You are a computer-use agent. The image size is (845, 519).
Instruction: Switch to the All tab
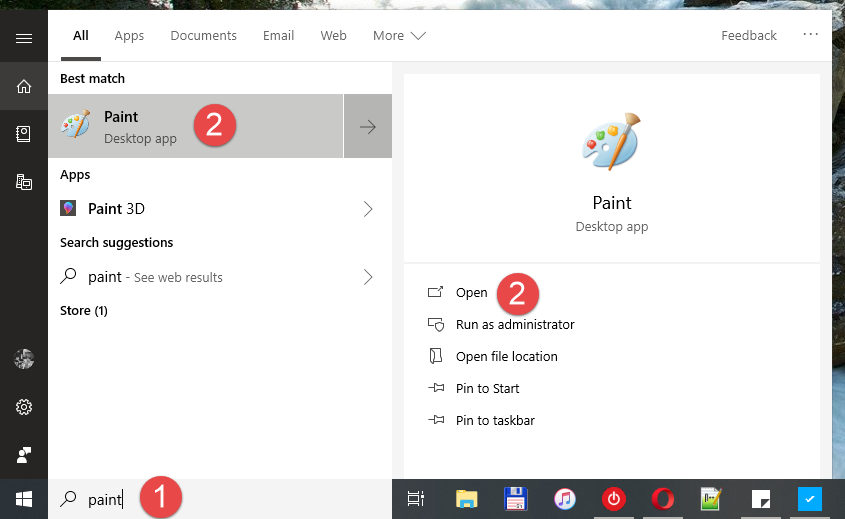(81, 36)
